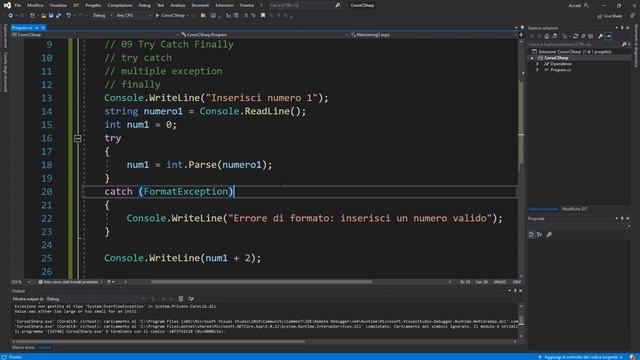Viewport: 640px width, 360px height.
Task: Toggle word wrap in Output panel
Action: [x=191, y=299]
